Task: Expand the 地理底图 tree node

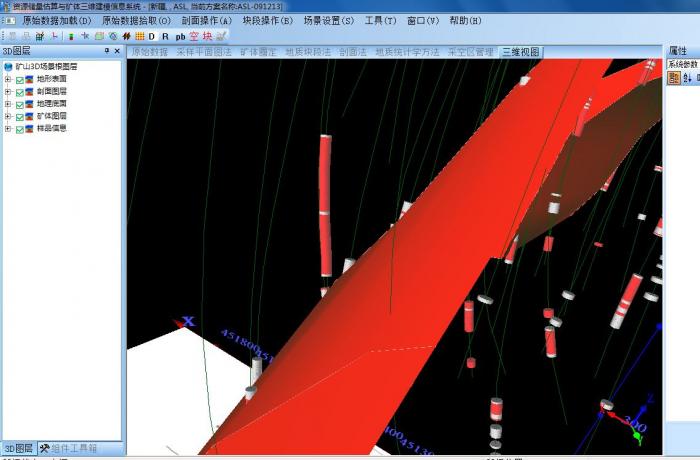Action: click(x=8, y=104)
